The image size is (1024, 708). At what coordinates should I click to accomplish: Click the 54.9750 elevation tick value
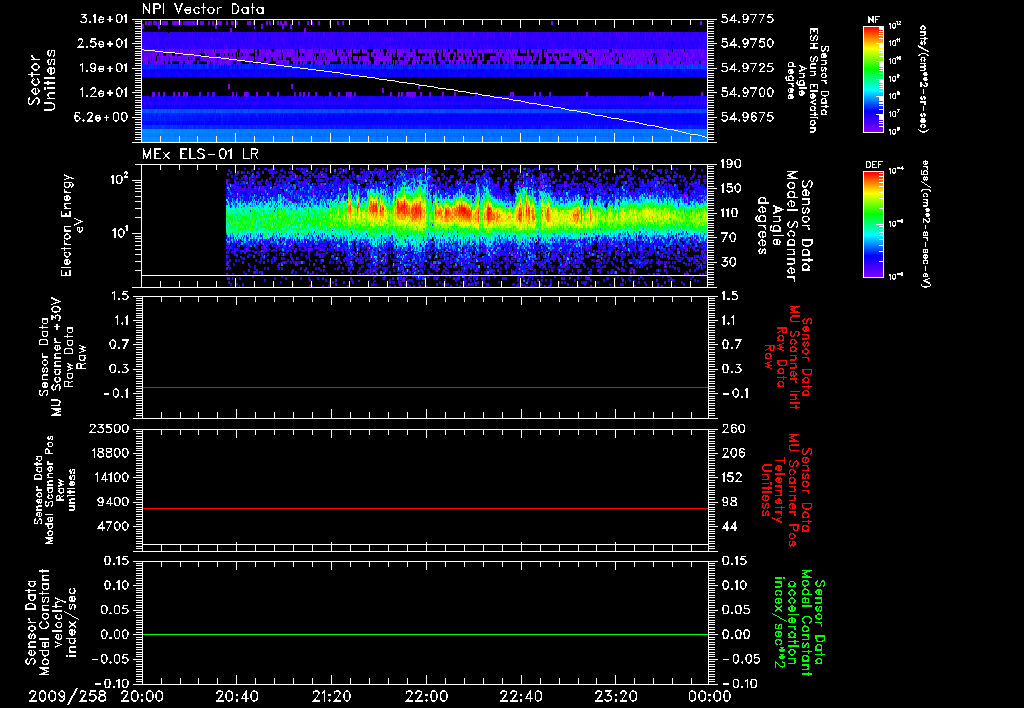(748, 43)
